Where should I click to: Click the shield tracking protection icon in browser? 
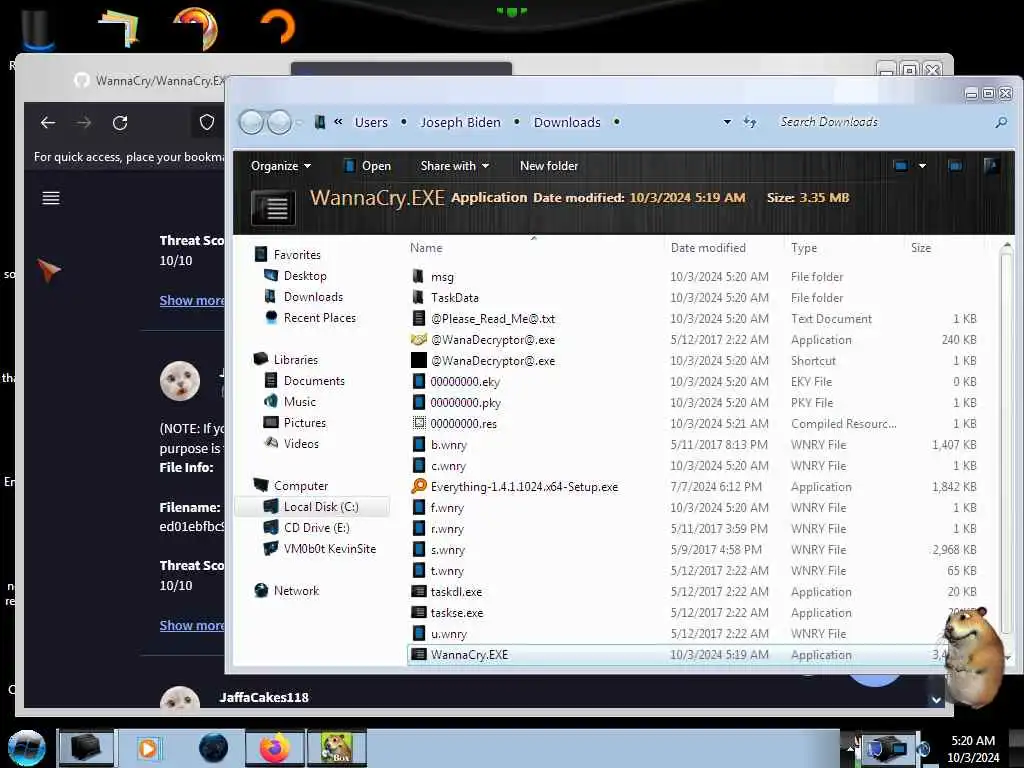[207, 122]
